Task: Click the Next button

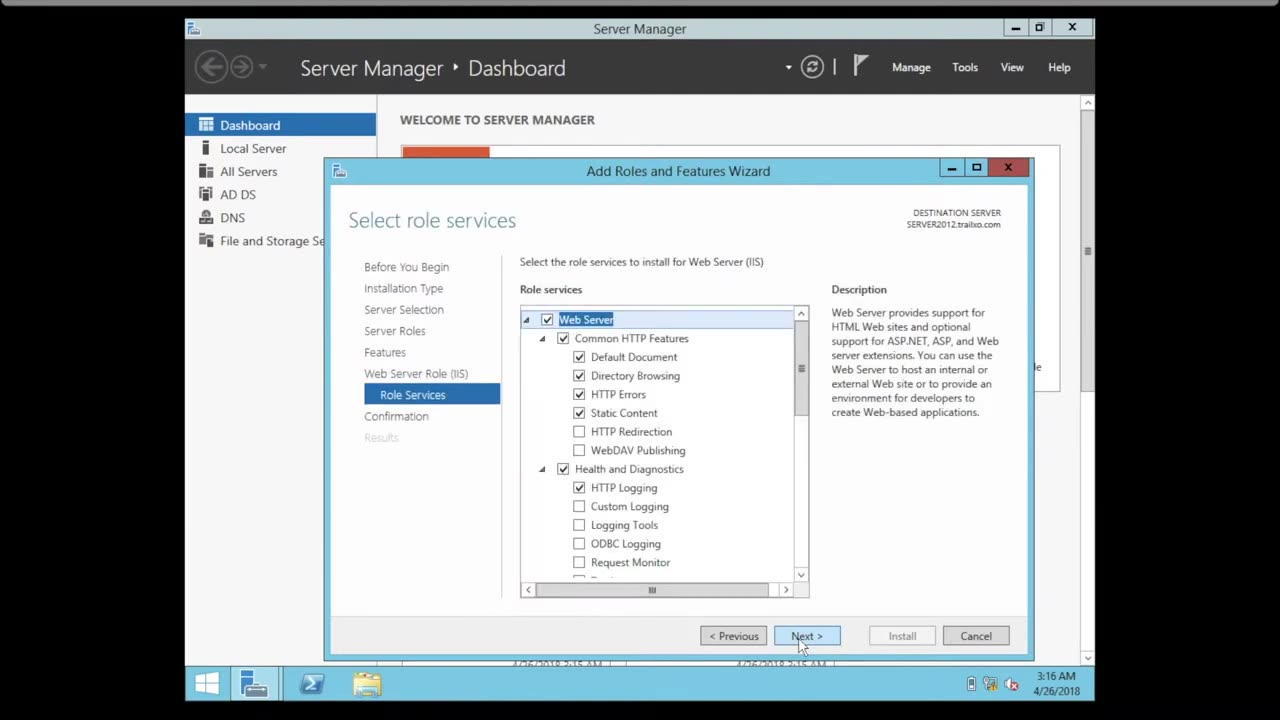Action: tap(807, 636)
